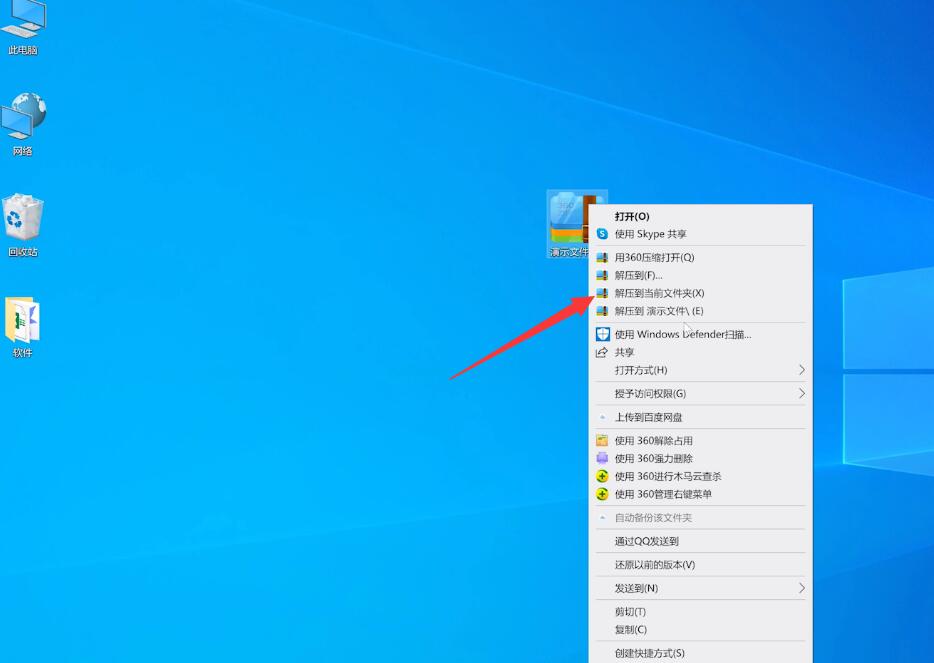Expand the 发送到(N) submenu arrow
The image size is (934, 663).
[801, 588]
